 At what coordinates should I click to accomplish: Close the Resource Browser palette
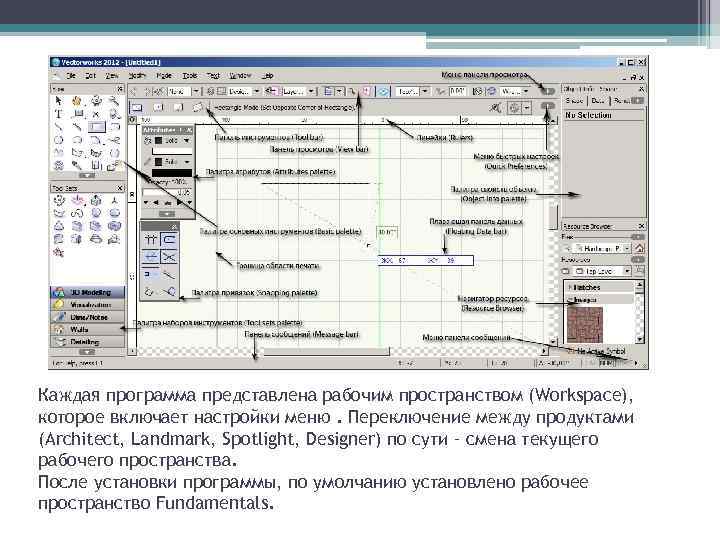point(641,226)
